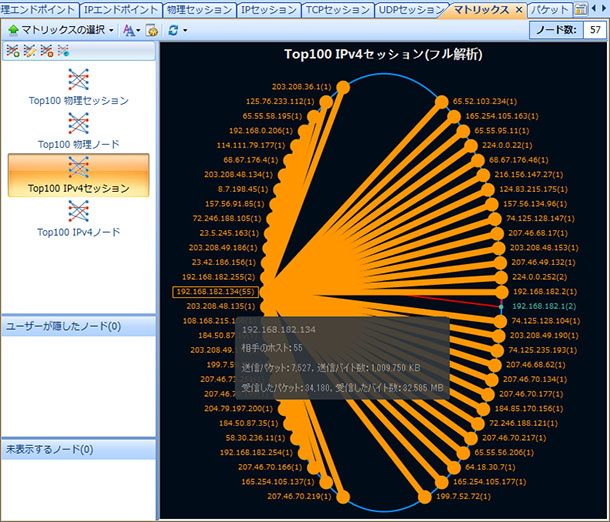Select node 192.168.182.1(2) on the right

point(544,305)
